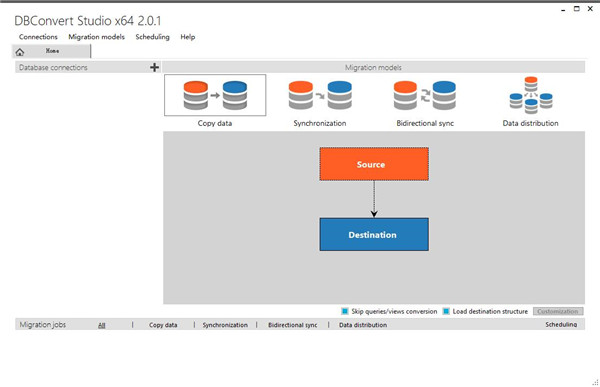Viewport: 600px width, 387px height.
Task: Maximize the DBConvert Studio window
Action: [577, 9]
